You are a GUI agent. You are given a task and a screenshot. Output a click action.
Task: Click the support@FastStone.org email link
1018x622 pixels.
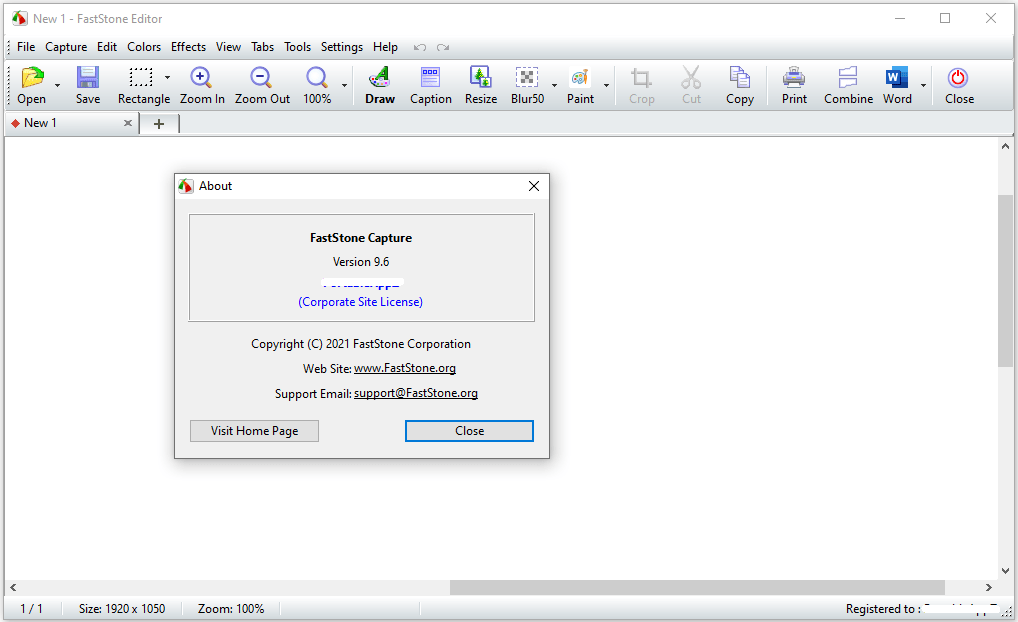(416, 393)
